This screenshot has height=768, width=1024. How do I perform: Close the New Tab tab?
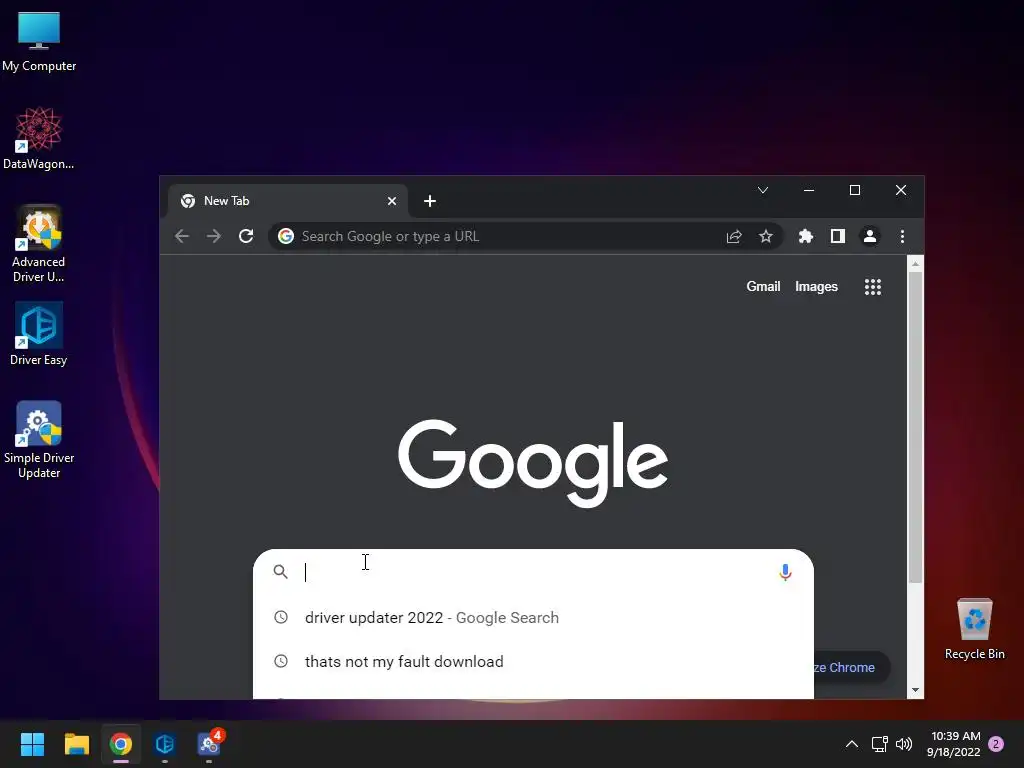[392, 201]
